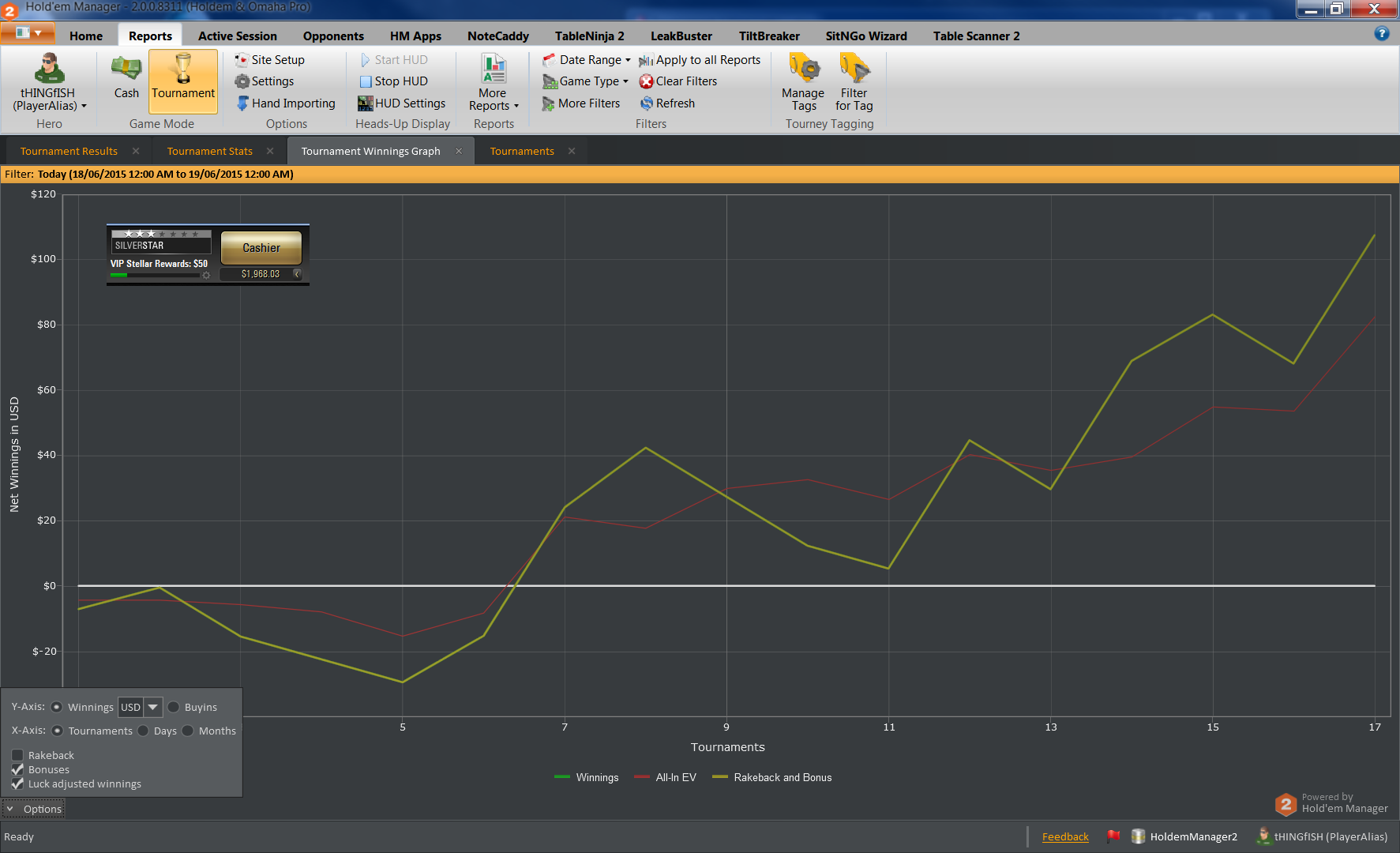This screenshot has height=853, width=1400.
Task: Open the SitNGo Wizard tab
Action: tap(866, 36)
